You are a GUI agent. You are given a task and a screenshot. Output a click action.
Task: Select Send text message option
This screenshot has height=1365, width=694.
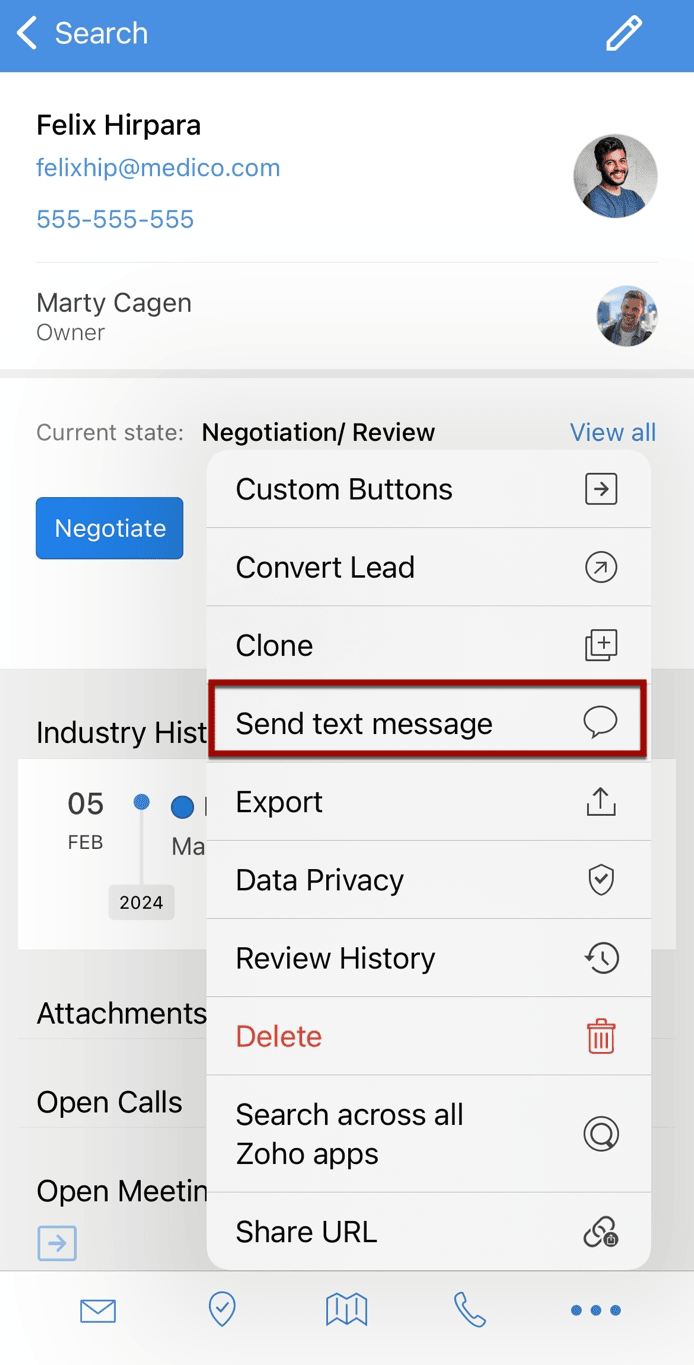[x=428, y=723]
